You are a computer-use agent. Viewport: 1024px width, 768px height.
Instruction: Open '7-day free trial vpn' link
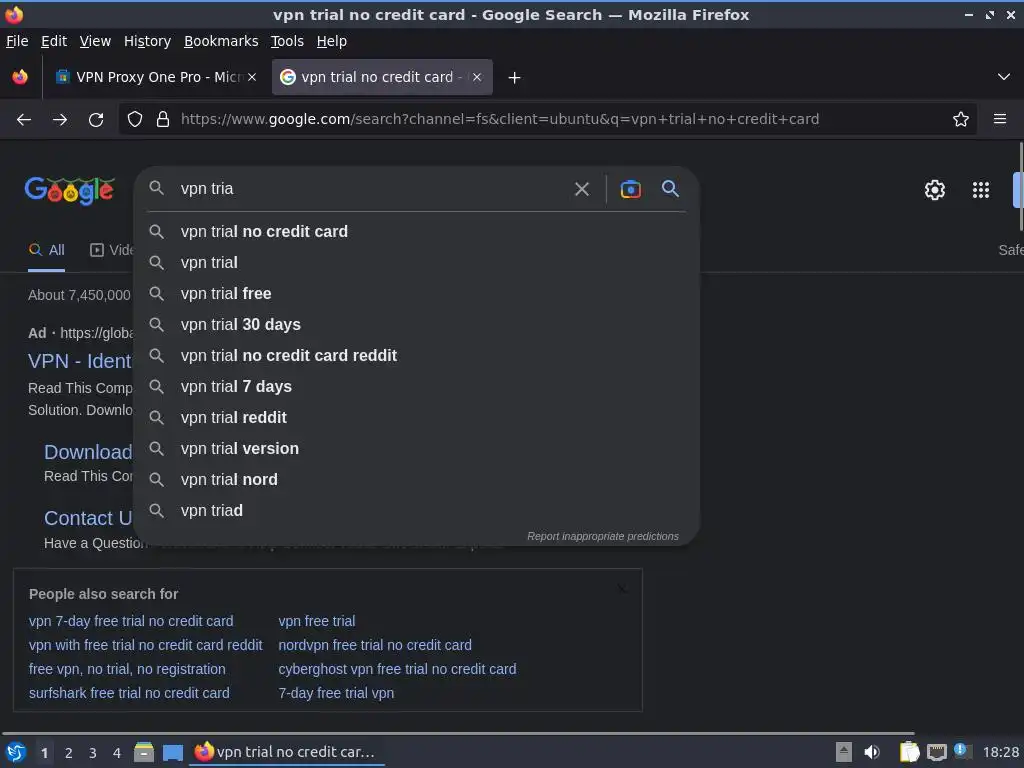point(336,693)
